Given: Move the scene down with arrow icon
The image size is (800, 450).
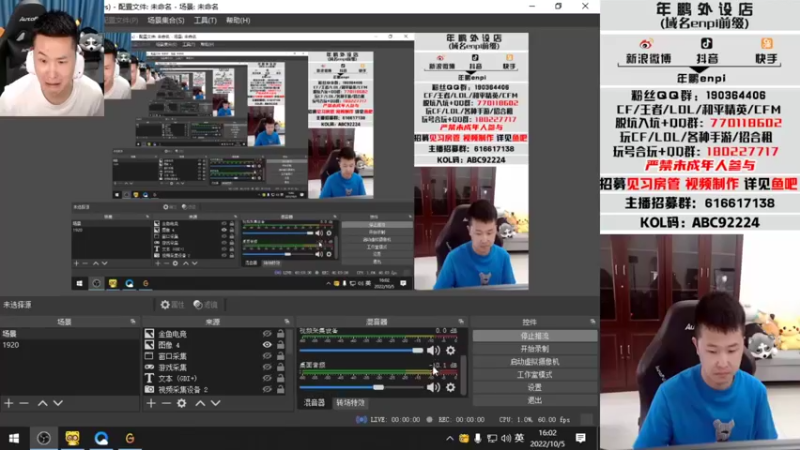Looking at the screenshot, I should coord(58,403).
